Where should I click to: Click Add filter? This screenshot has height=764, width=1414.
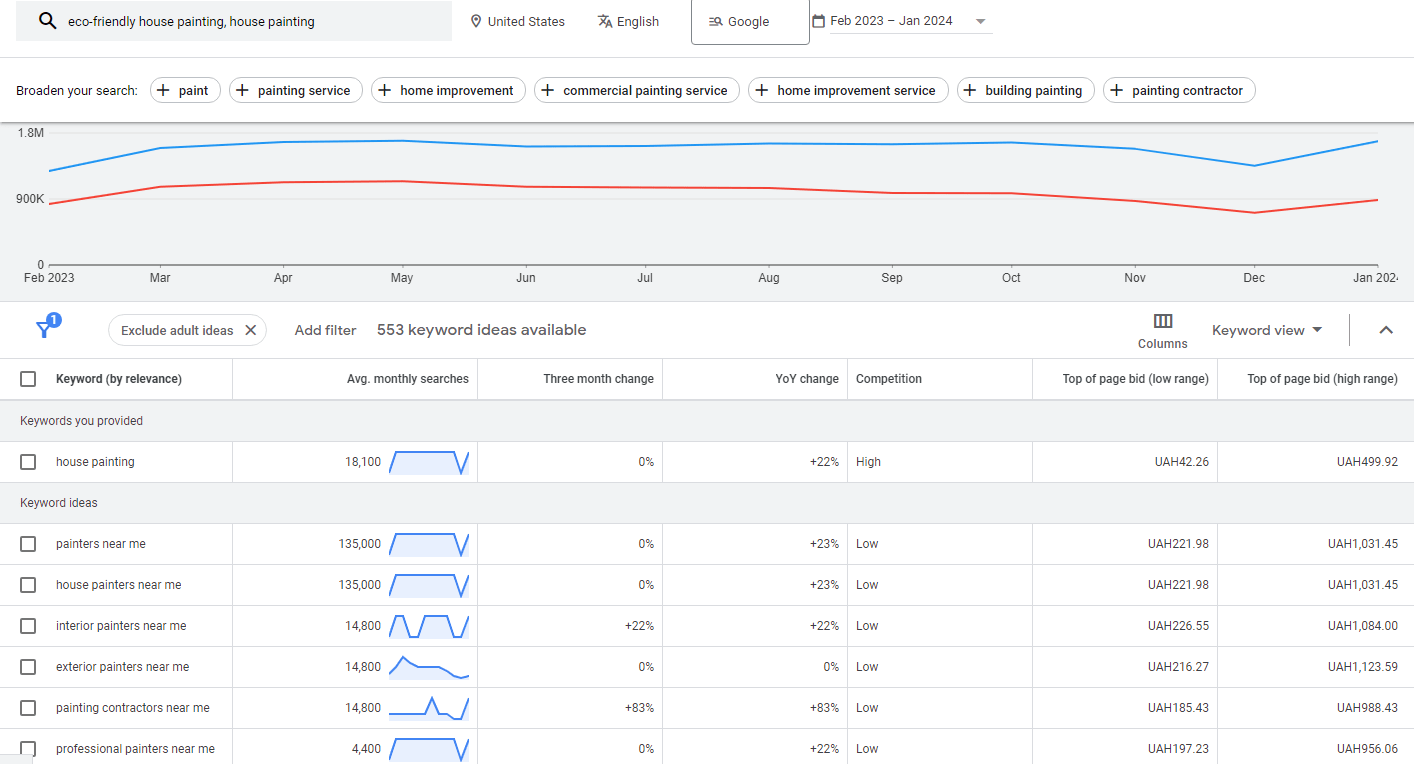[x=325, y=330]
